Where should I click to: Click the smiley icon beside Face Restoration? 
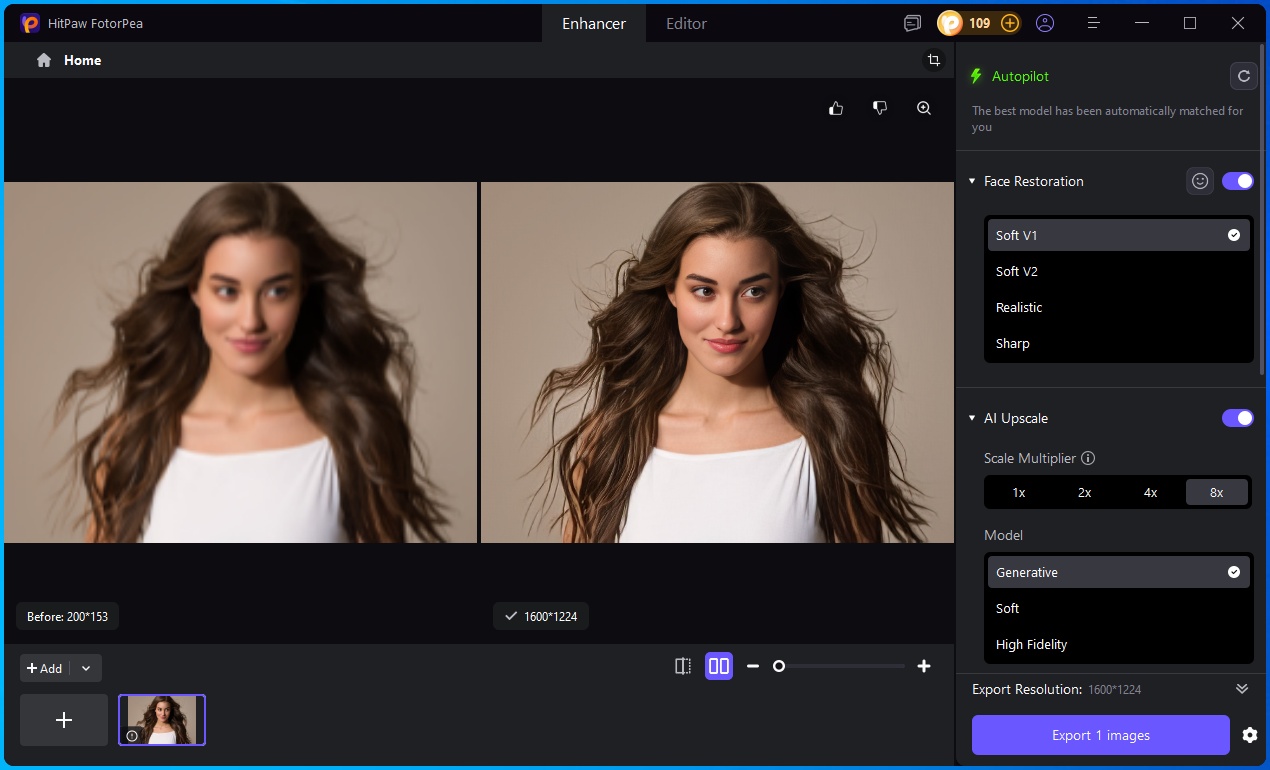[x=1199, y=181]
